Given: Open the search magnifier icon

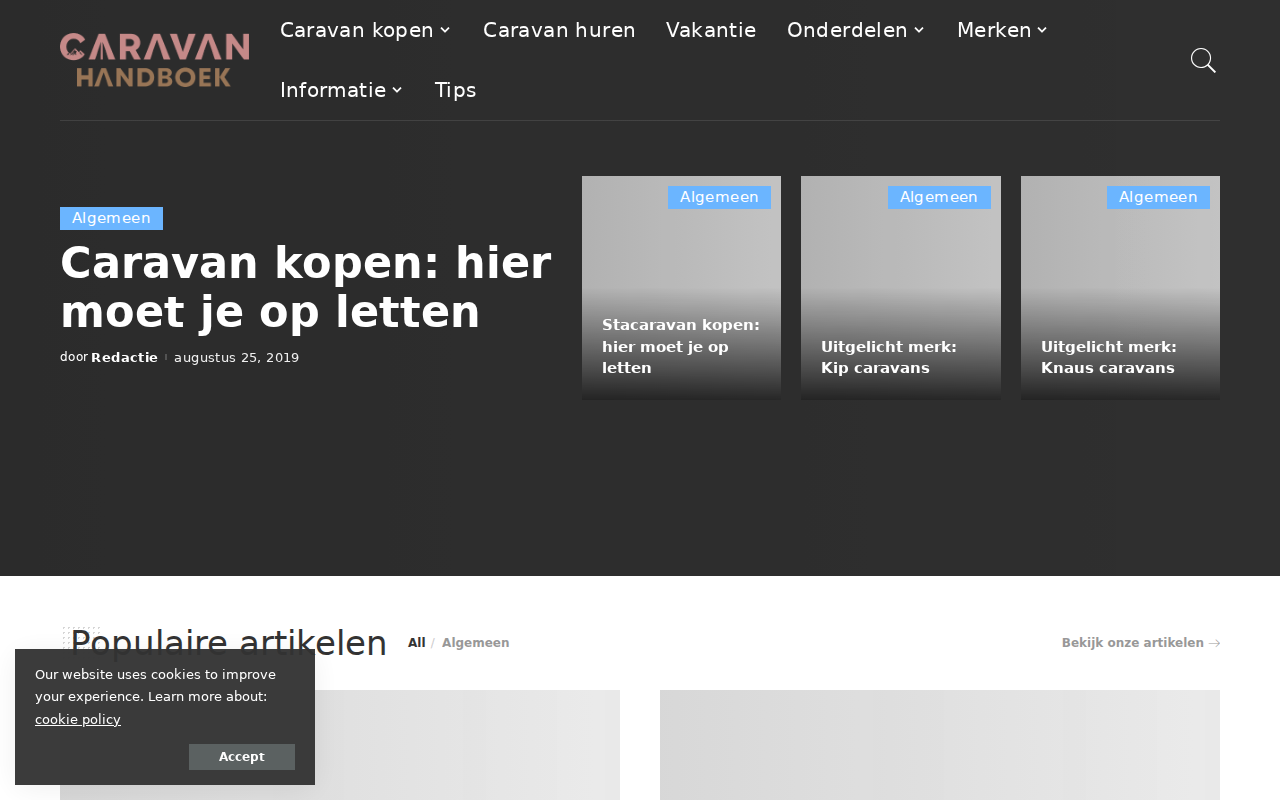Looking at the screenshot, I should pos(1203,60).
